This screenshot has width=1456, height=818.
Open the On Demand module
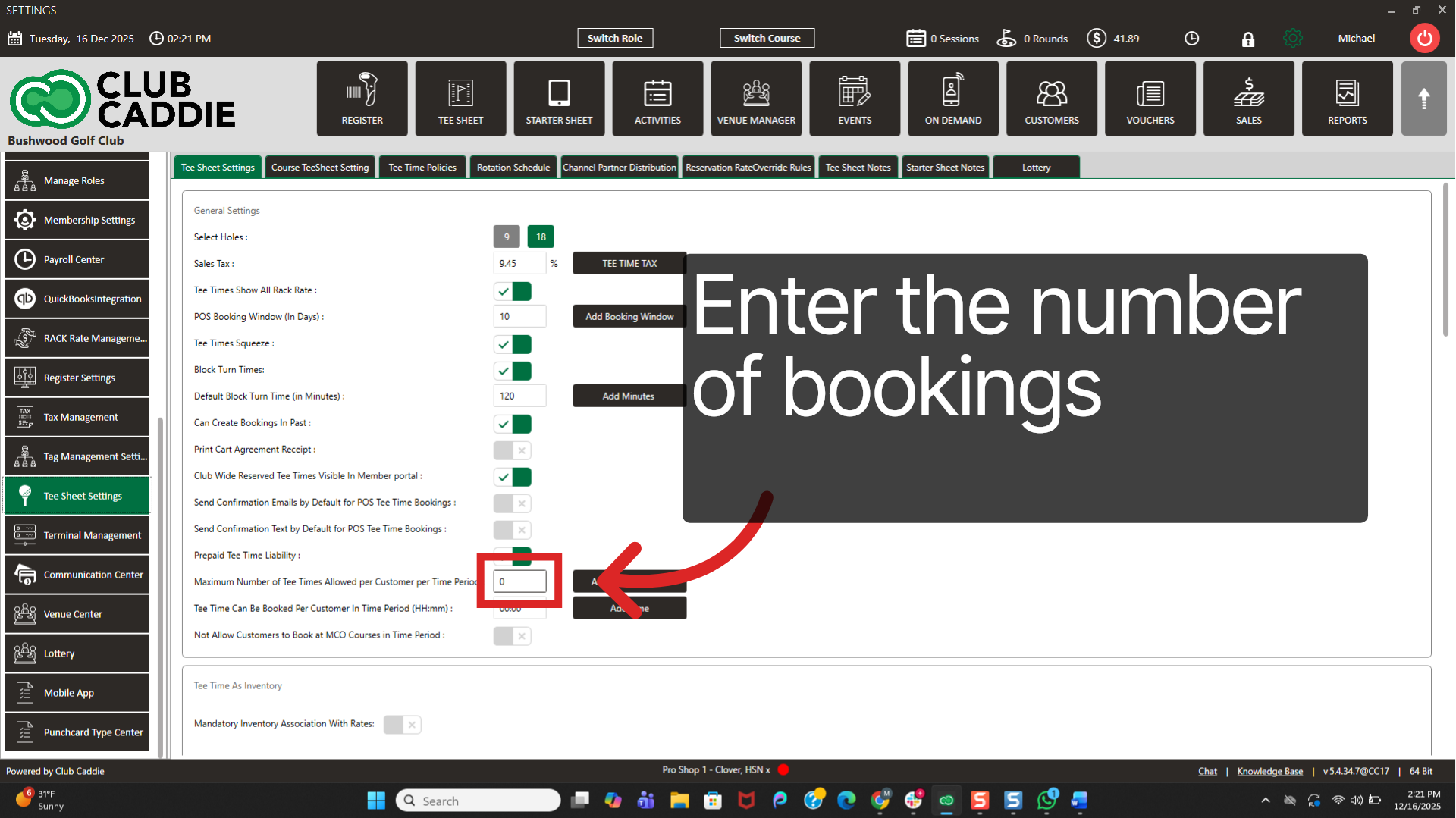pyautogui.click(x=952, y=98)
